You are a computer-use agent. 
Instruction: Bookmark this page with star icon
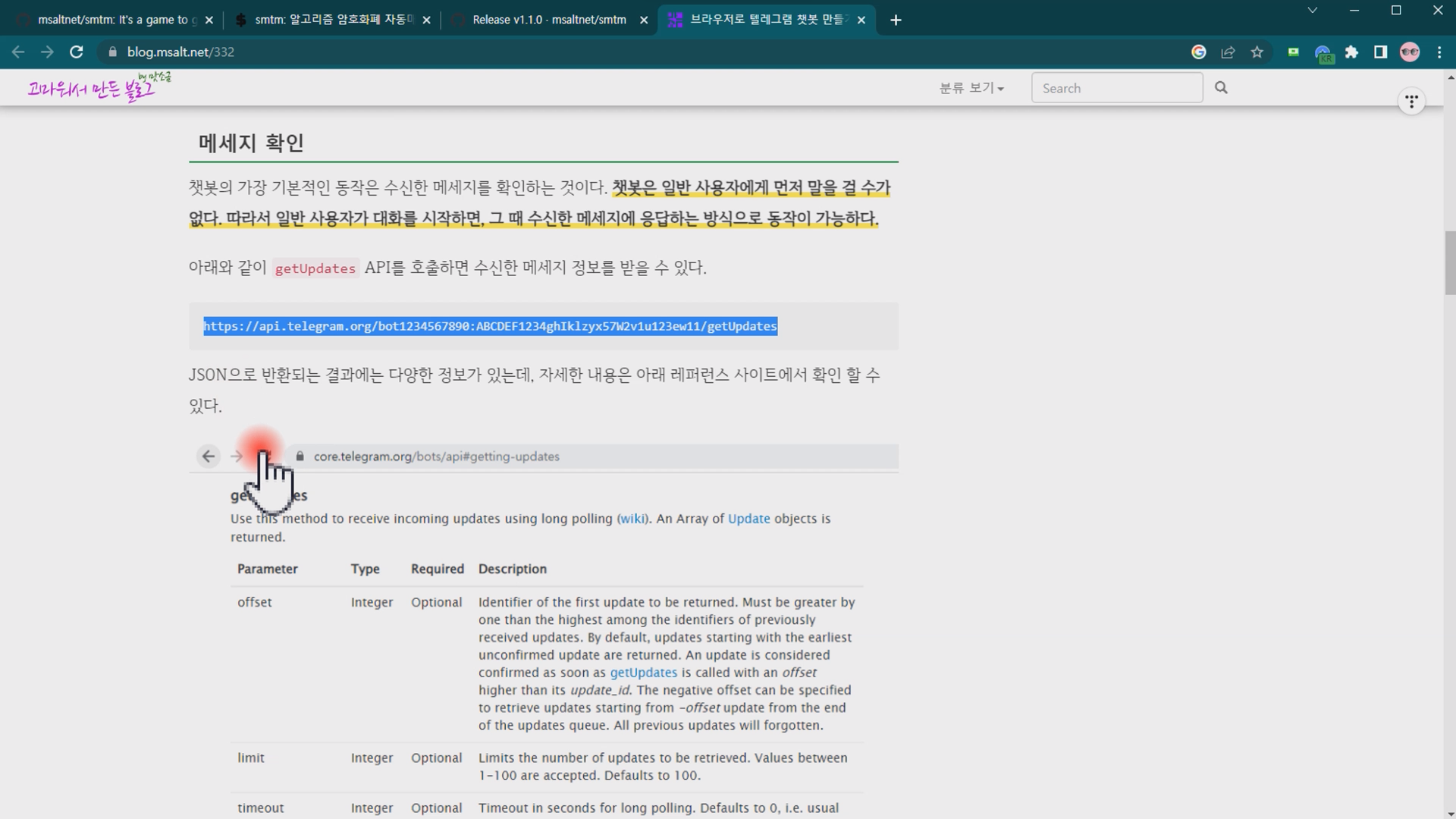[1257, 52]
